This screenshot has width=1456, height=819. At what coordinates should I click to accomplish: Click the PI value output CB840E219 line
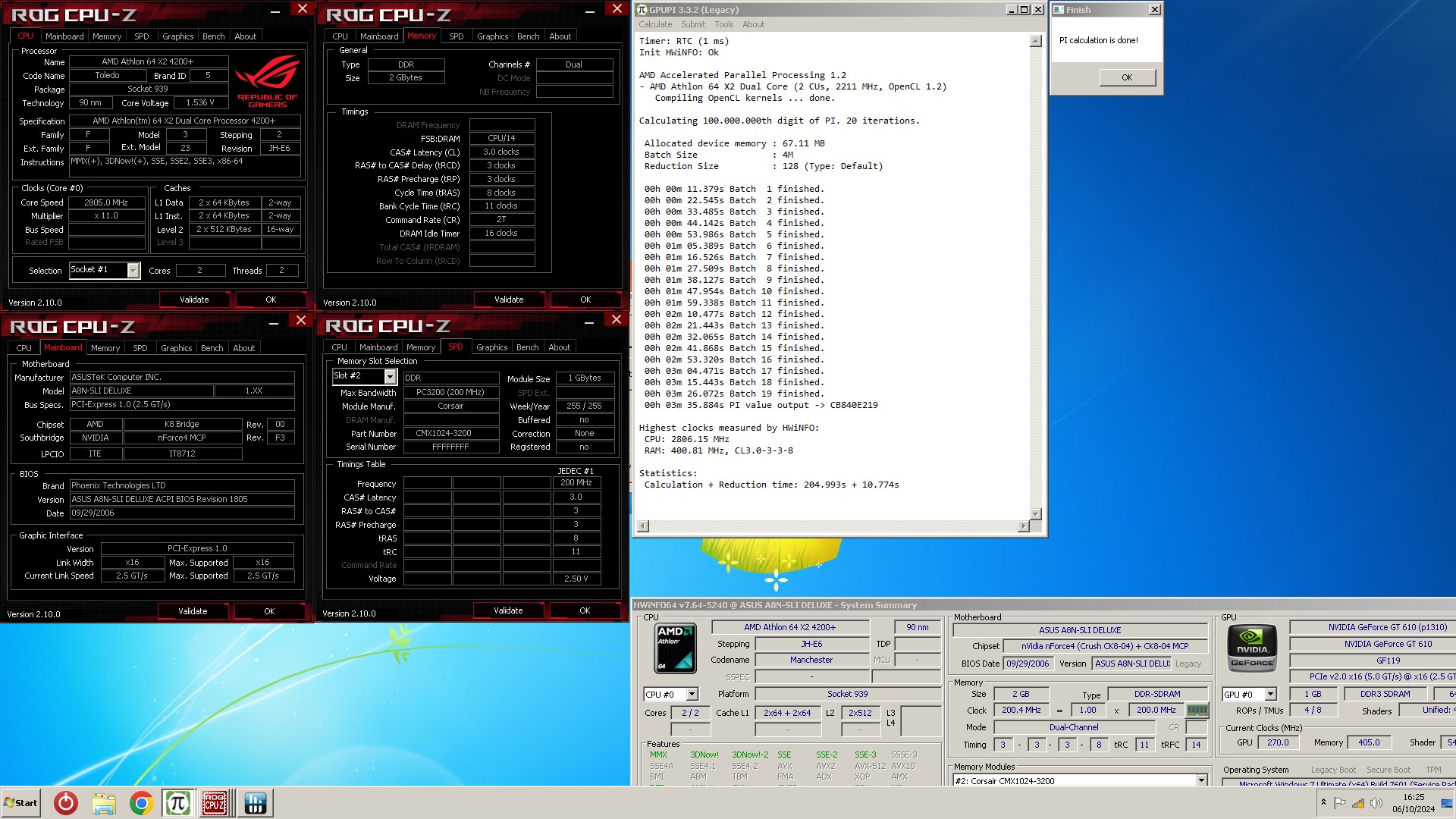(x=761, y=405)
